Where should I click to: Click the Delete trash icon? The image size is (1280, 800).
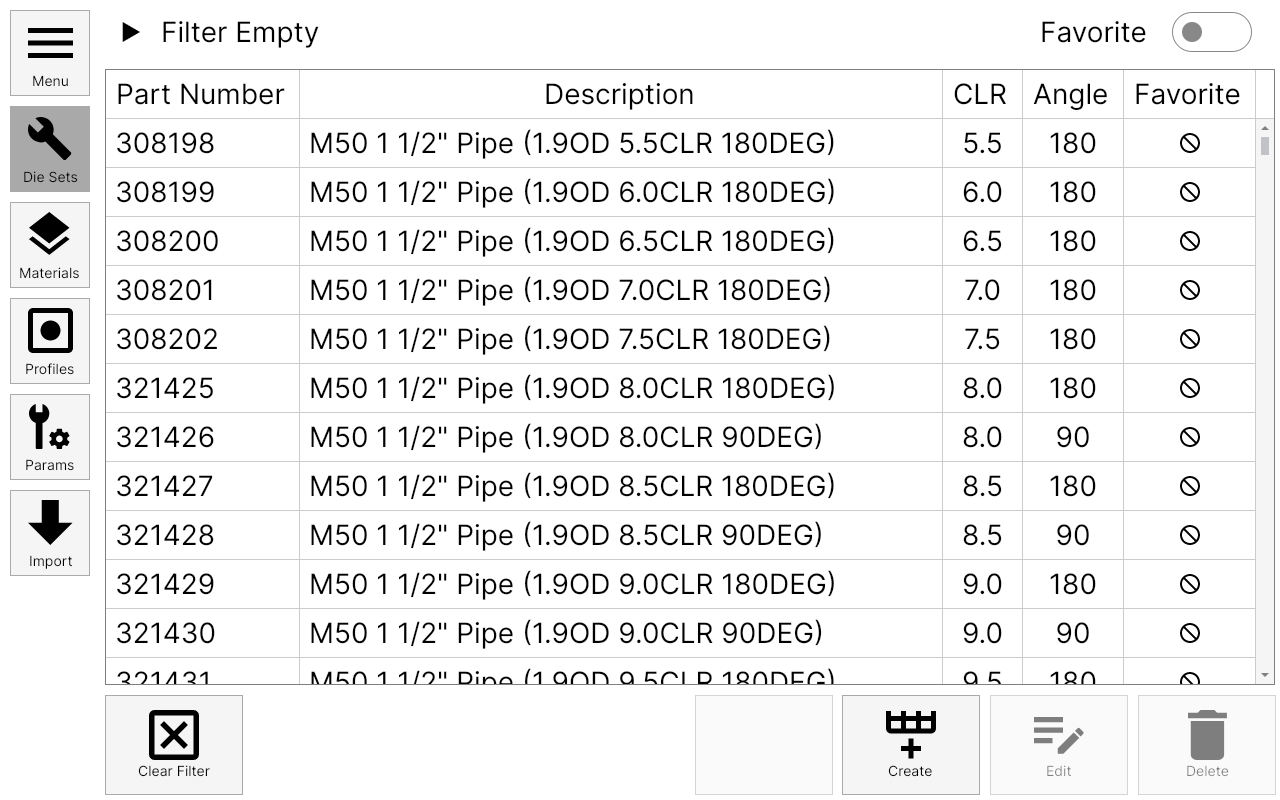[x=1207, y=744]
